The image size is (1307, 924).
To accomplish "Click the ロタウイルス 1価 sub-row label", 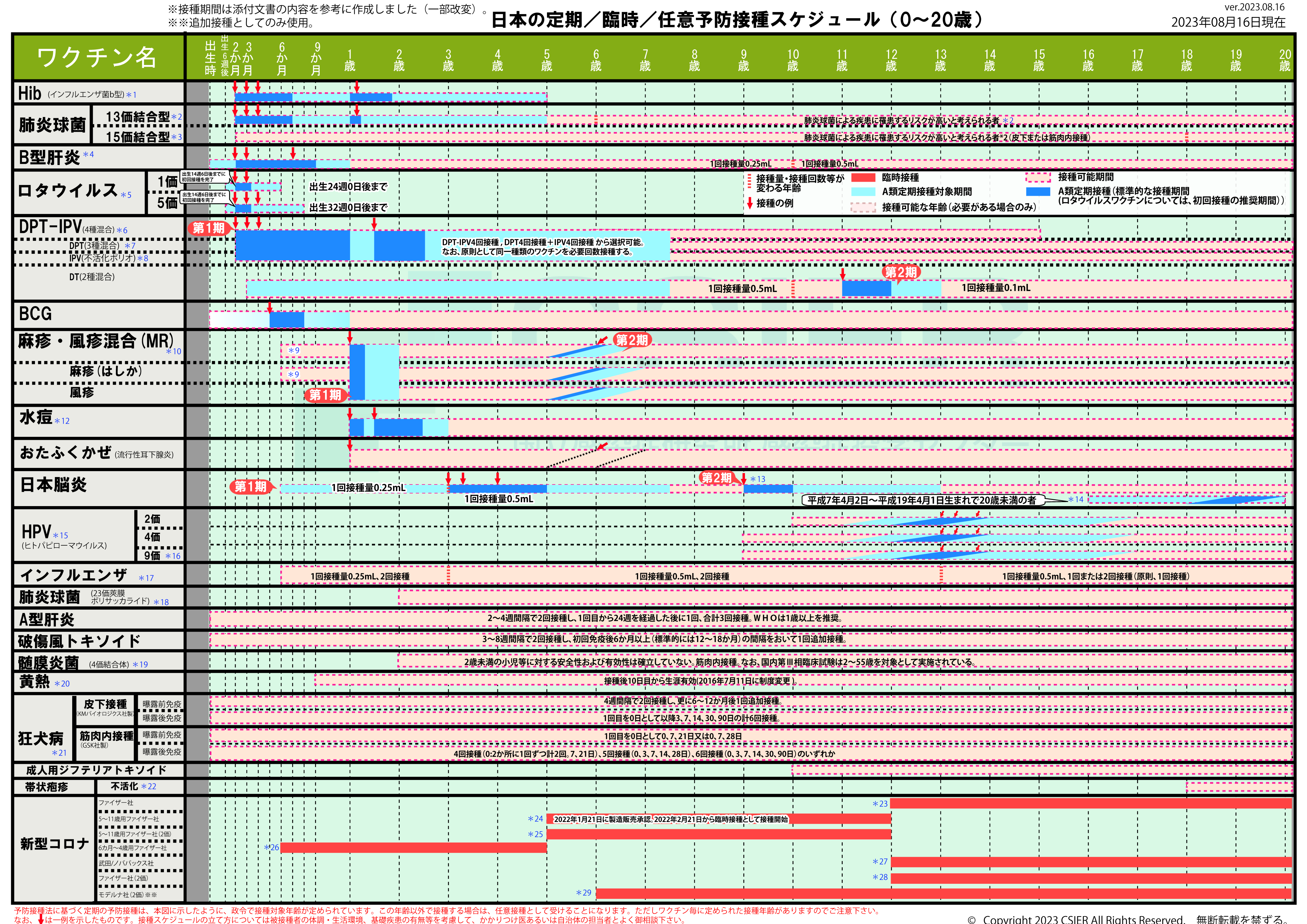I will pyautogui.click(x=167, y=182).
